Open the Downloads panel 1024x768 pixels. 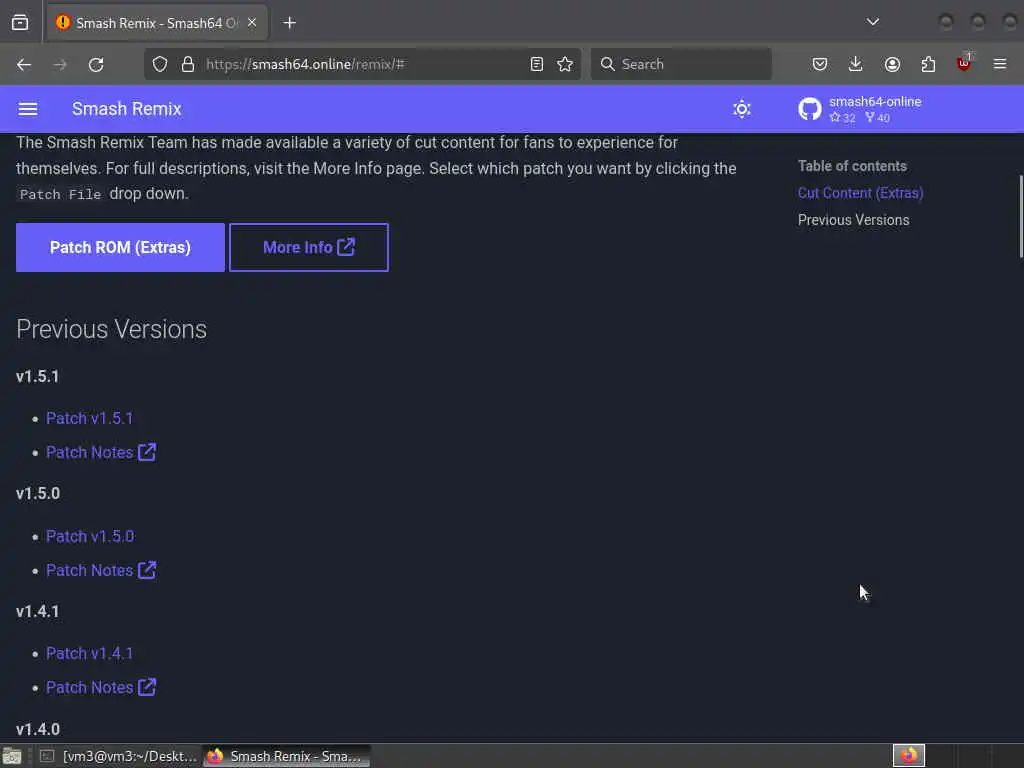856,64
